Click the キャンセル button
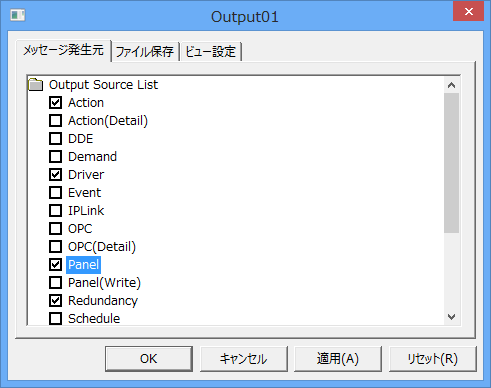 tap(244, 359)
